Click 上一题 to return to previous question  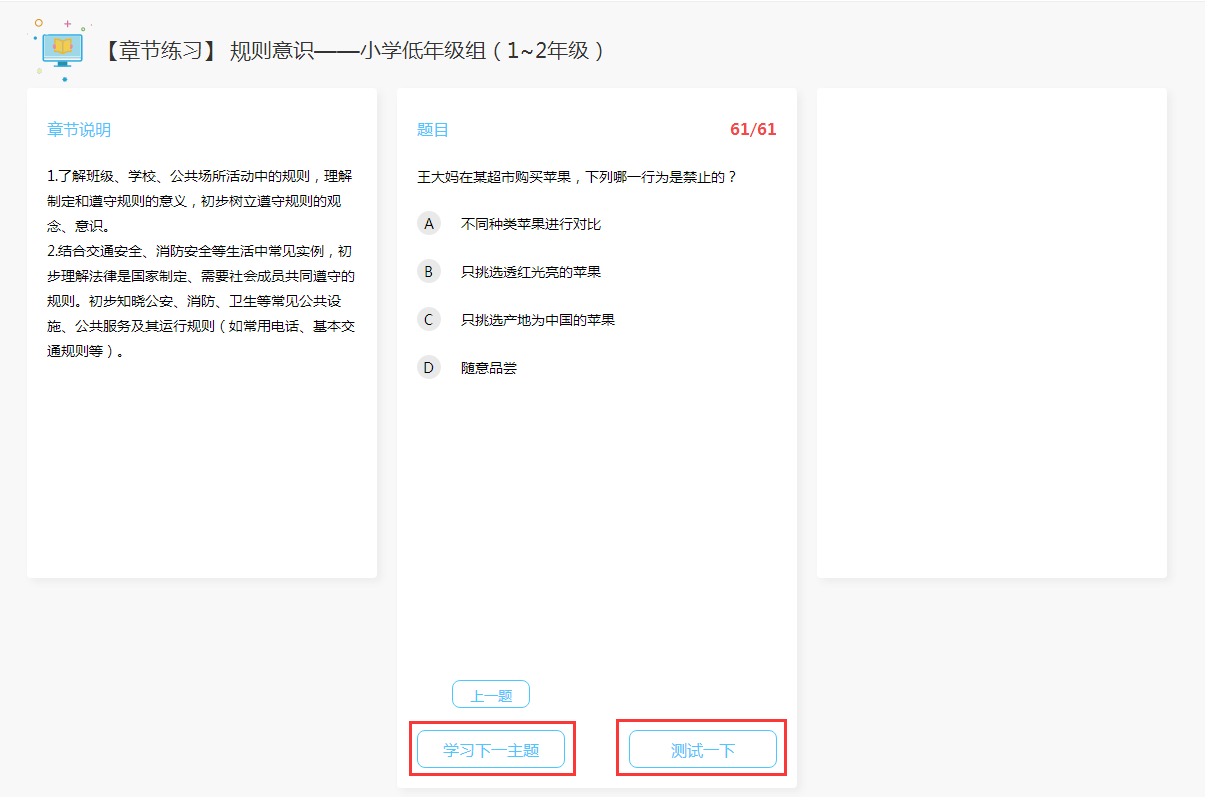[x=489, y=693]
